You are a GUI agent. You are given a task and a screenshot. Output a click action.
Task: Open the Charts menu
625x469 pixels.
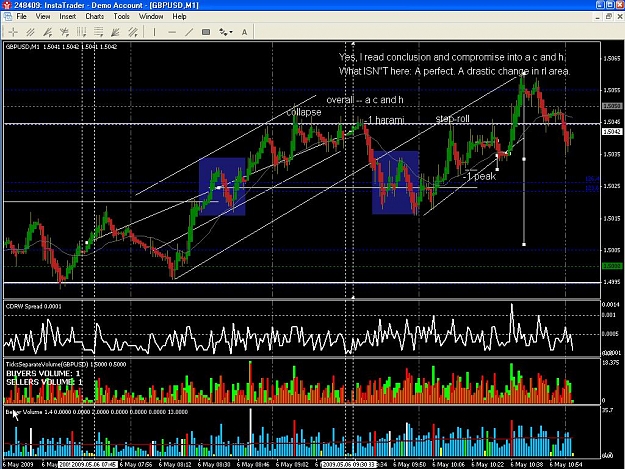tap(94, 17)
